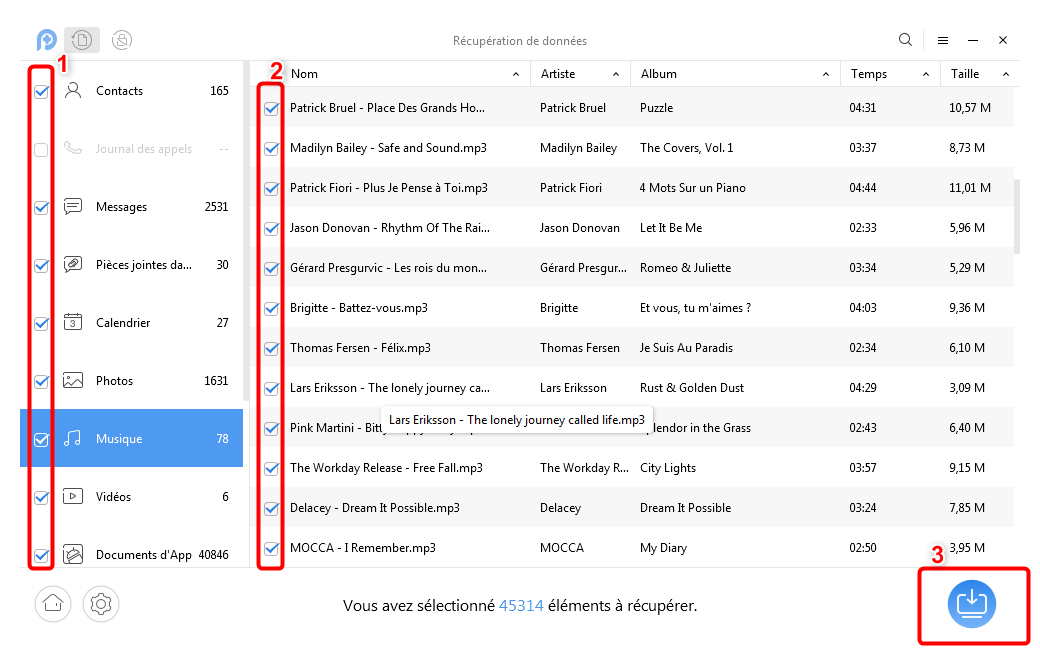Open the Messages category
The height and width of the screenshot is (660, 1040).
[x=121, y=207]
